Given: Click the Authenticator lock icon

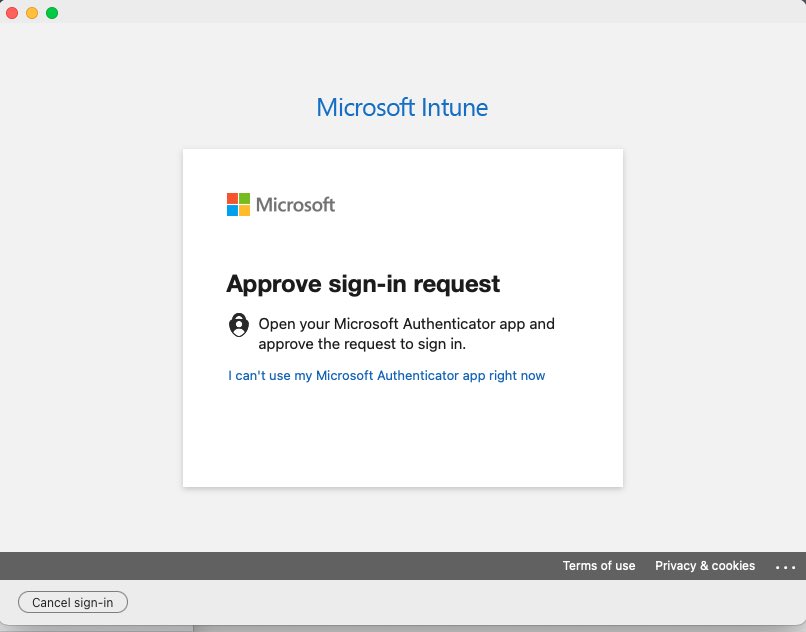Looking at the screenshot, I should [x=239, y=325].
